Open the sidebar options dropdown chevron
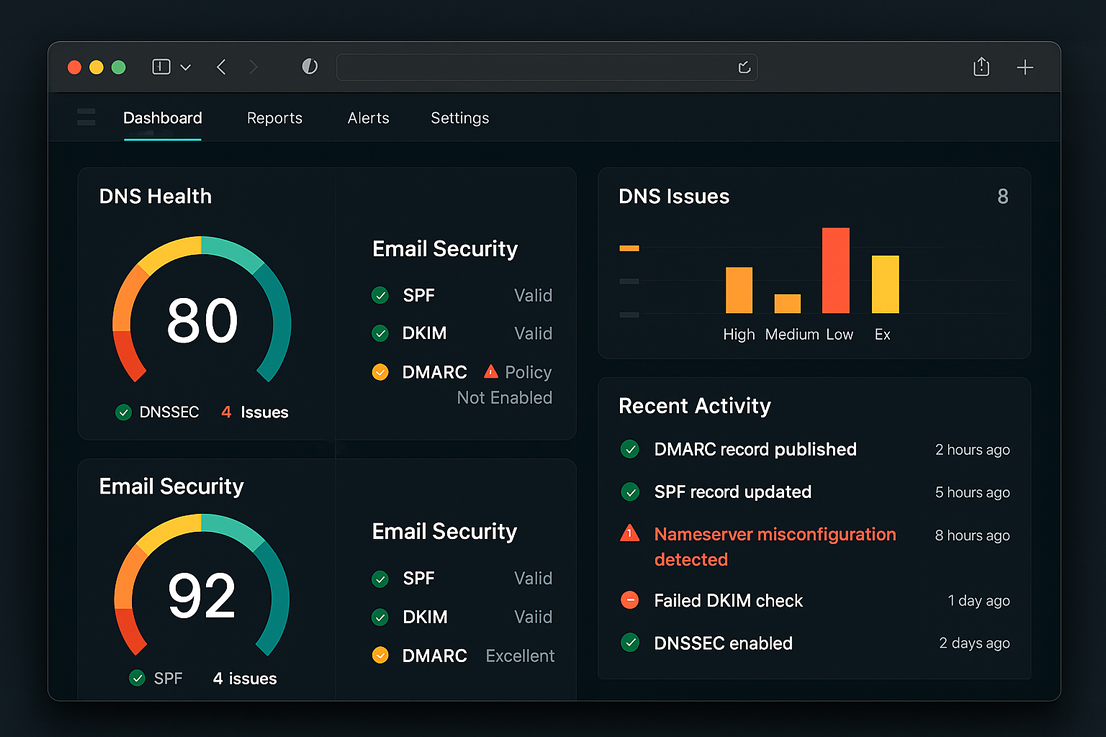Viewport: 1106px width, 737px height. pos(186,67)
